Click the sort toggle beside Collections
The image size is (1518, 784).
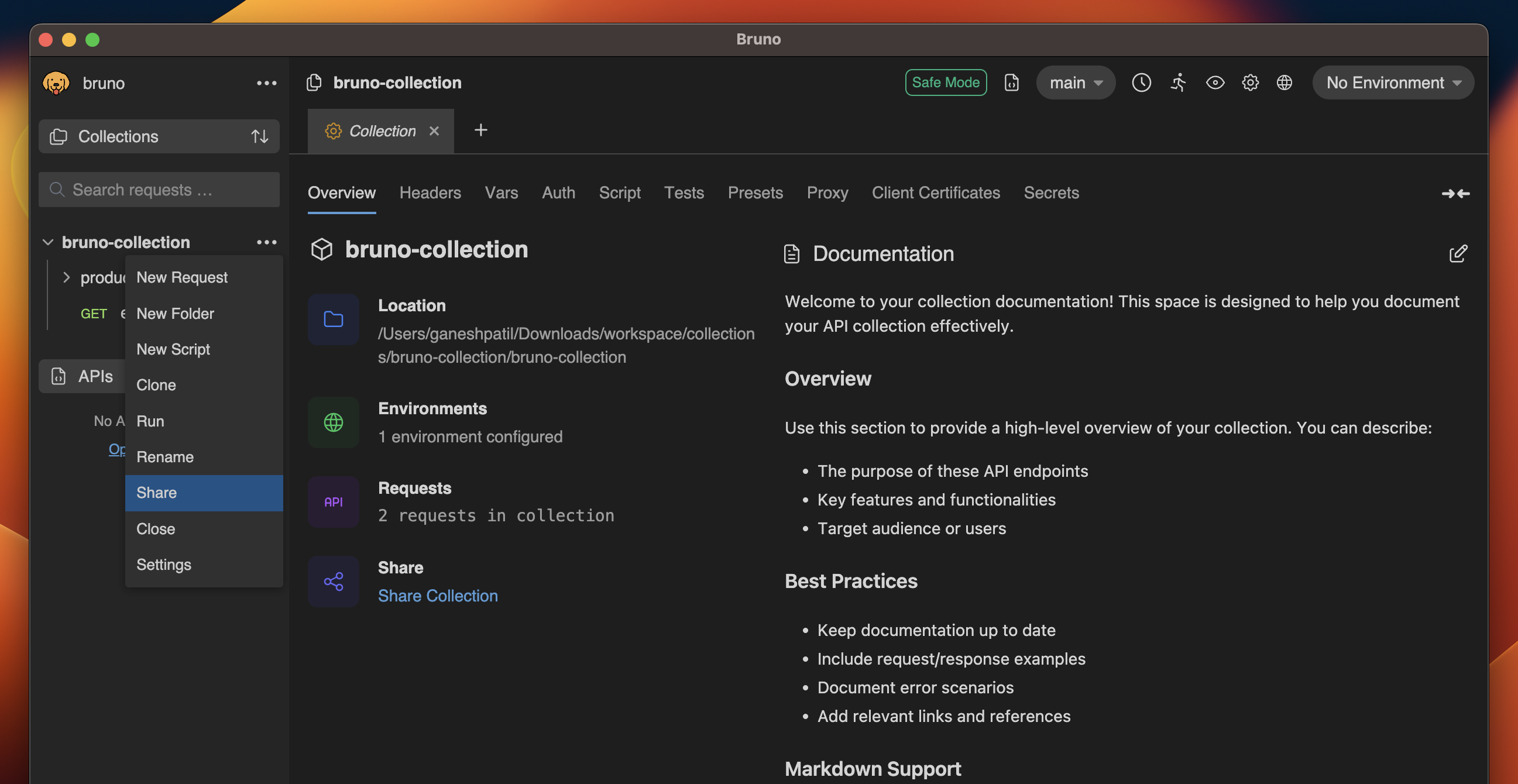[259, 136]
